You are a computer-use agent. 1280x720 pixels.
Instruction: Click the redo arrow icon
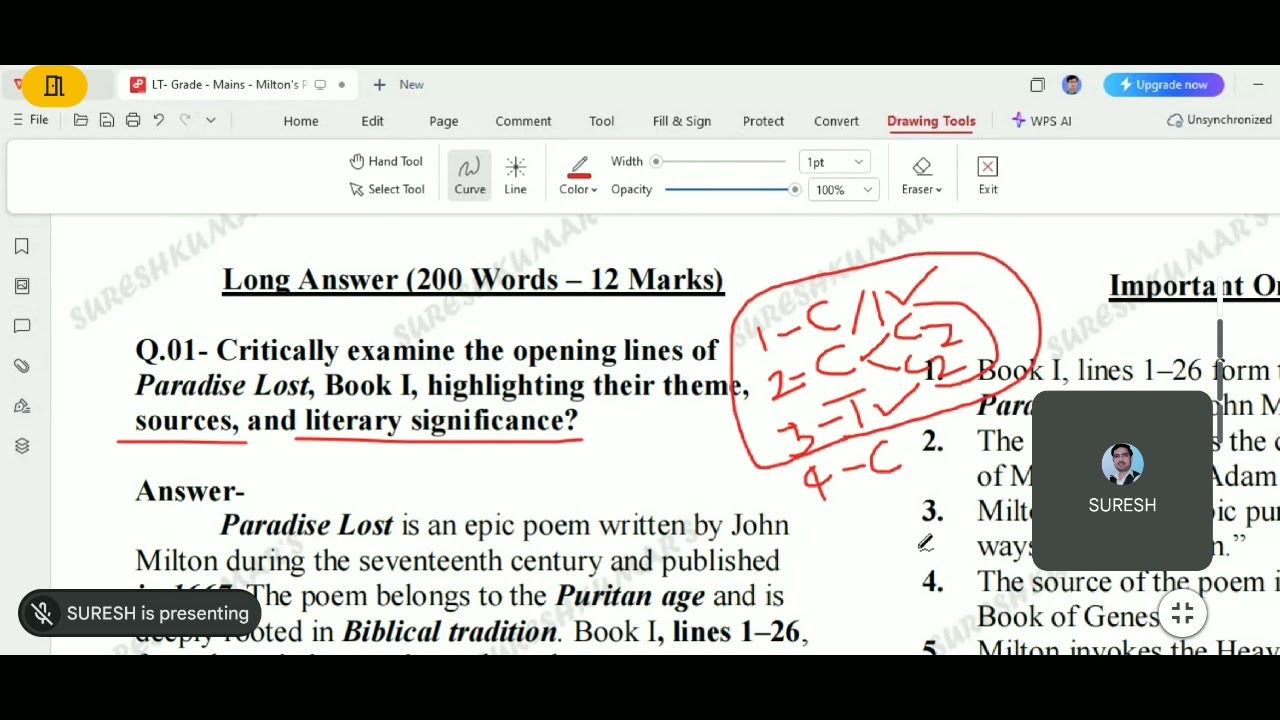pyautogui.click(x=185, y=120)
